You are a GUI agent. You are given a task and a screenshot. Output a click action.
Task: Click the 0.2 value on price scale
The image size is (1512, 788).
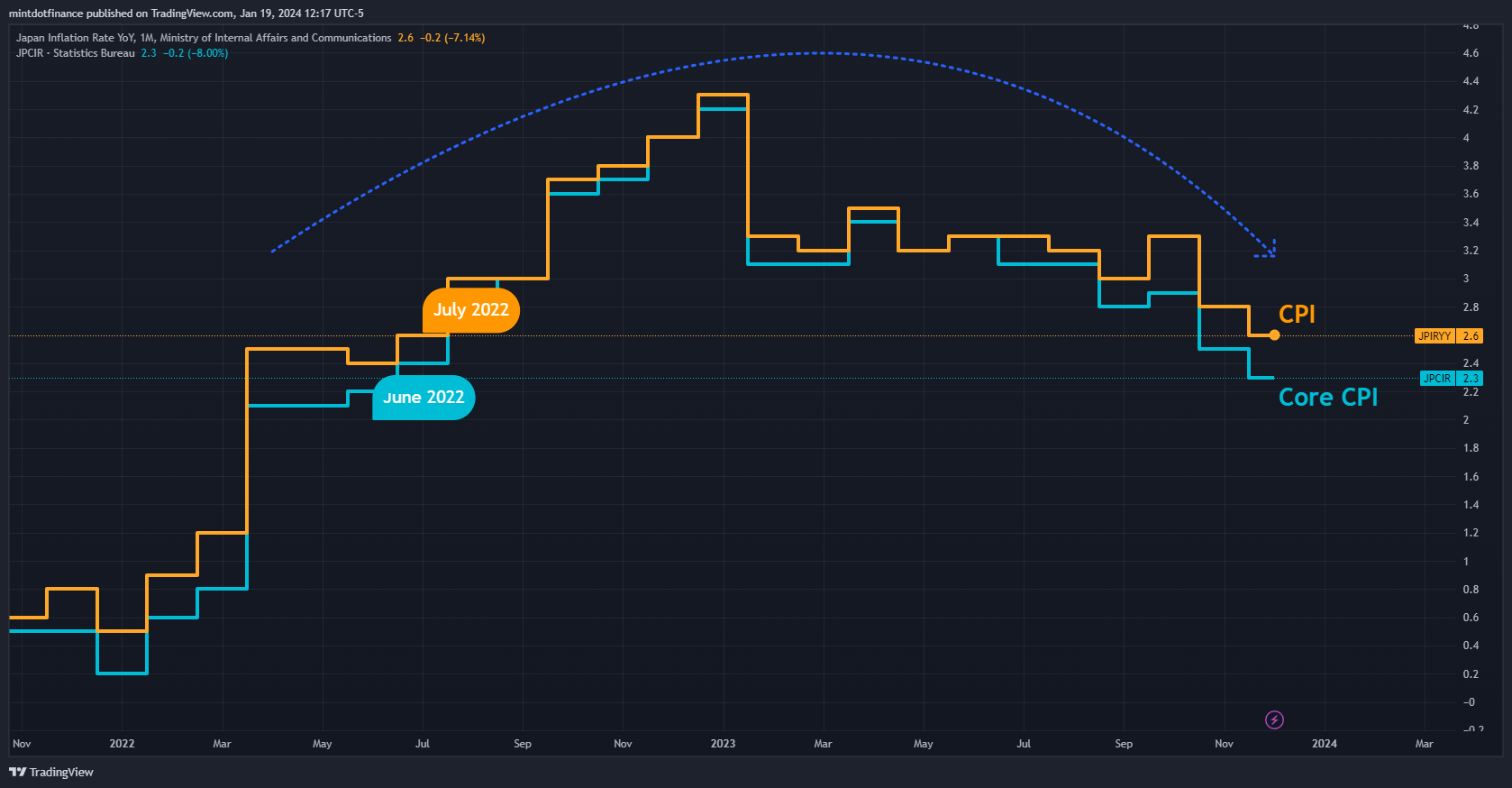pyautogui.click(x=1471, y=674)
